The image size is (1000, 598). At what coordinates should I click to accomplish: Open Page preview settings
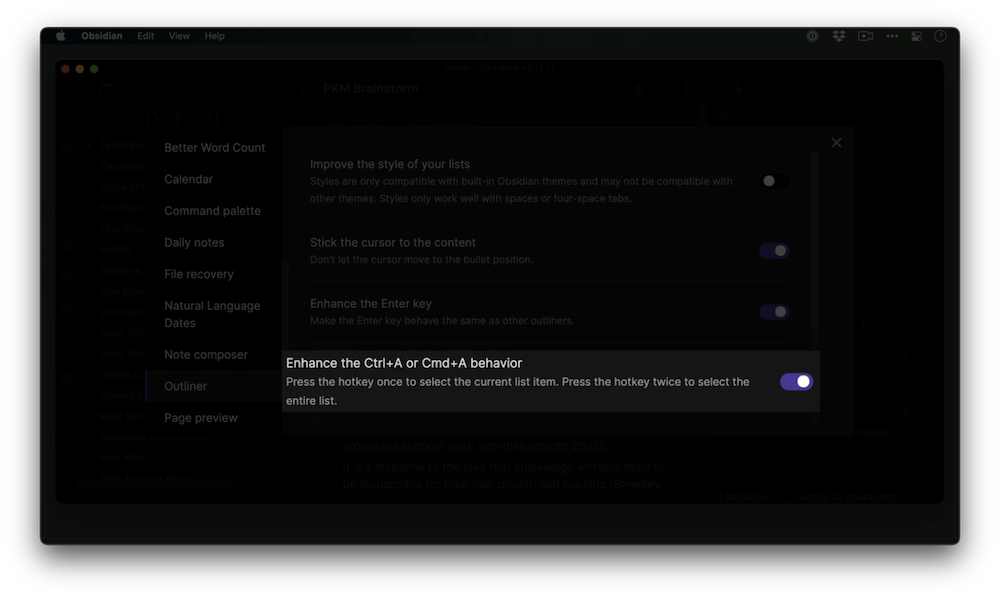tap(200, 418)
